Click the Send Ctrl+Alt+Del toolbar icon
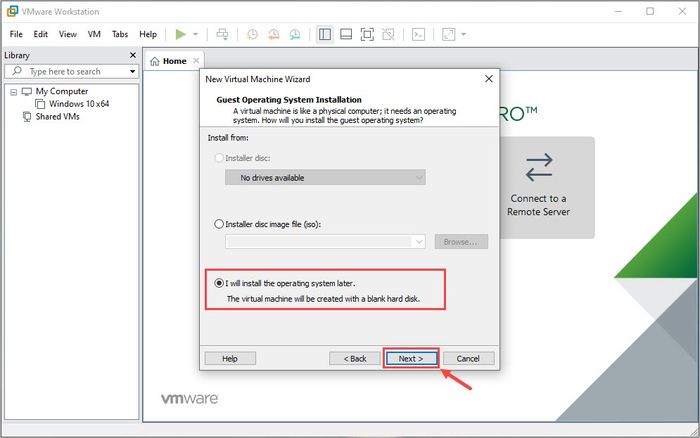This screenshot has width=700, height=438. point(222,34)
